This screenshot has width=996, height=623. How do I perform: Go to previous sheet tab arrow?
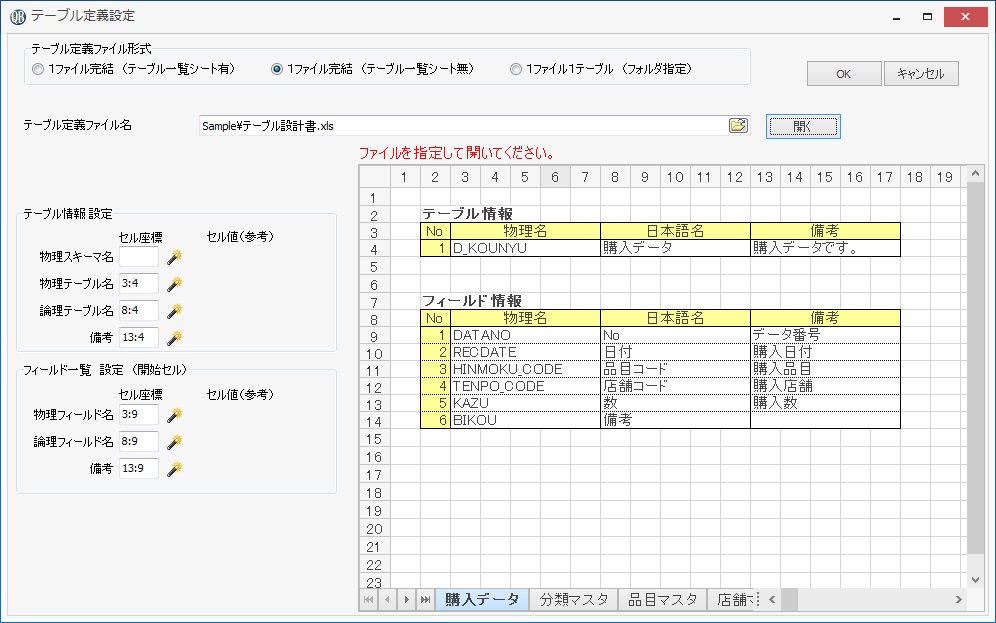(387, 599)
